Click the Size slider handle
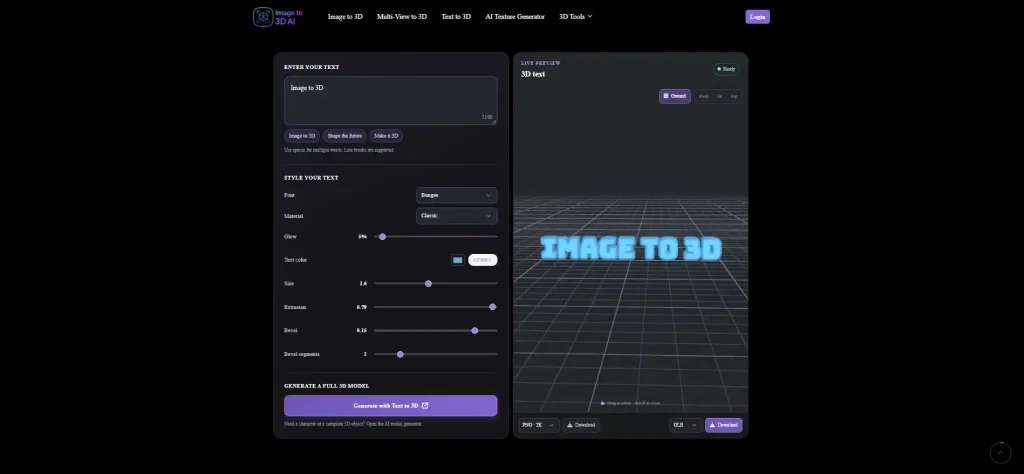This screenshot has height=474, width=1024. [x=428, y=283]
